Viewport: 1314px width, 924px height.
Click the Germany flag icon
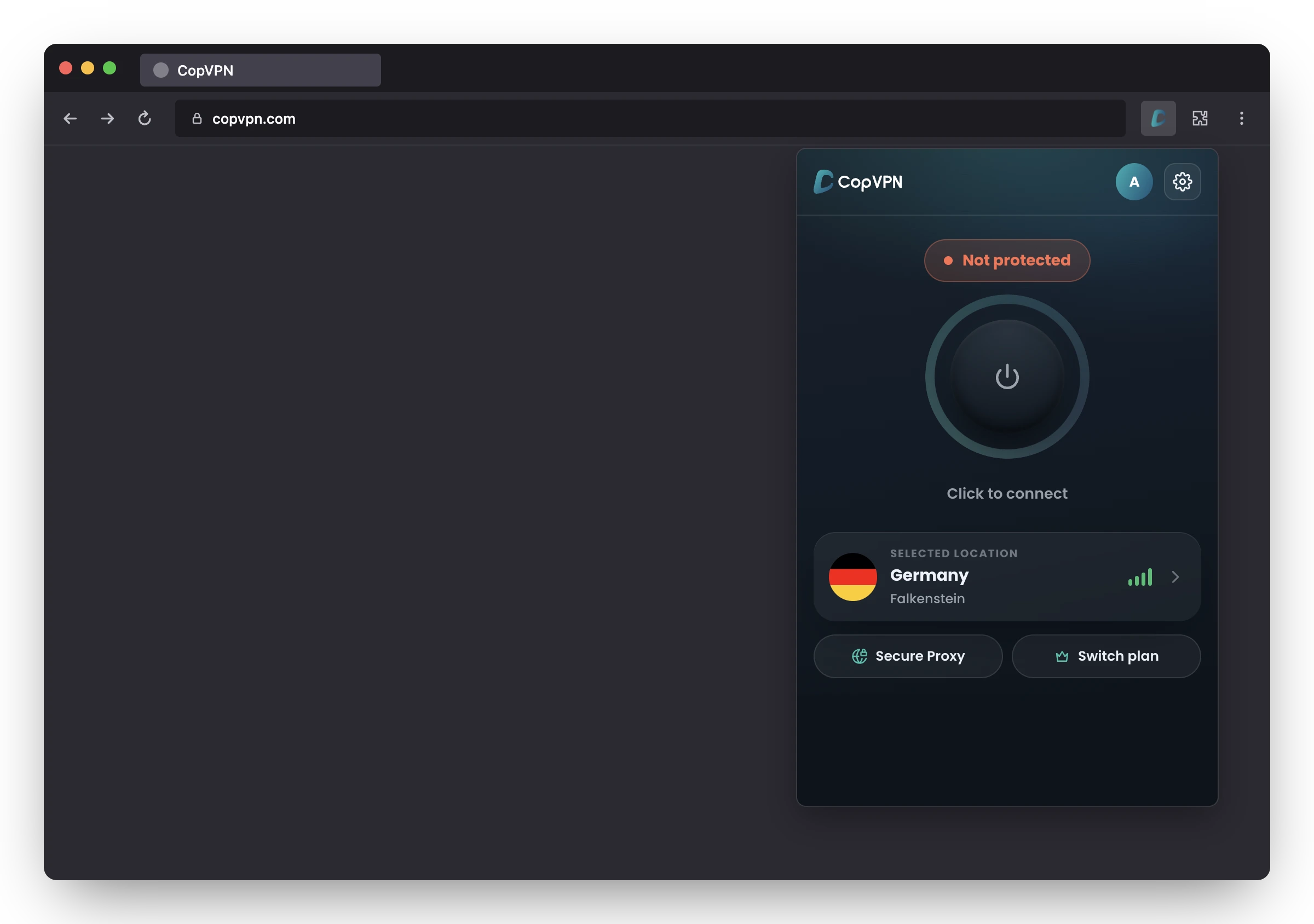852,577
